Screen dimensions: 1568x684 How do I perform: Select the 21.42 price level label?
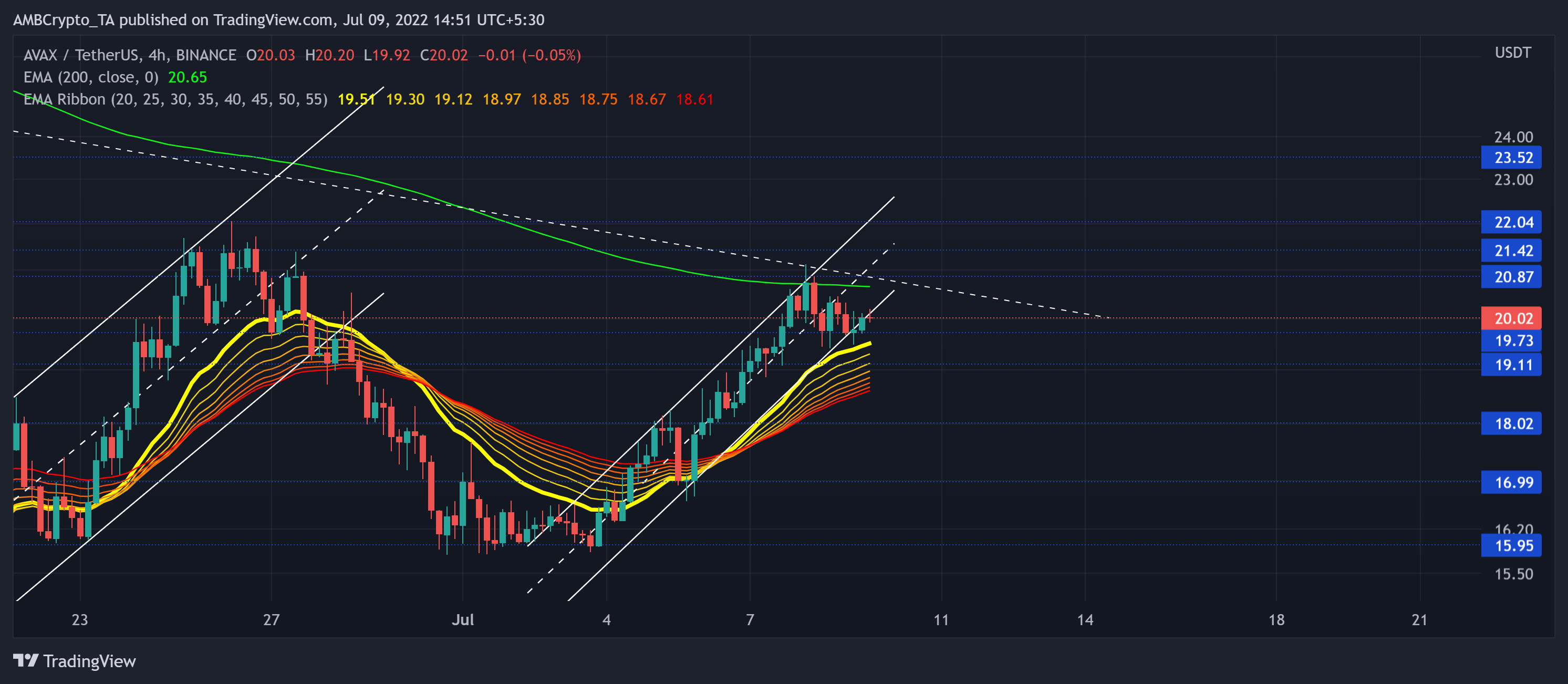[x=1512, y=251]
